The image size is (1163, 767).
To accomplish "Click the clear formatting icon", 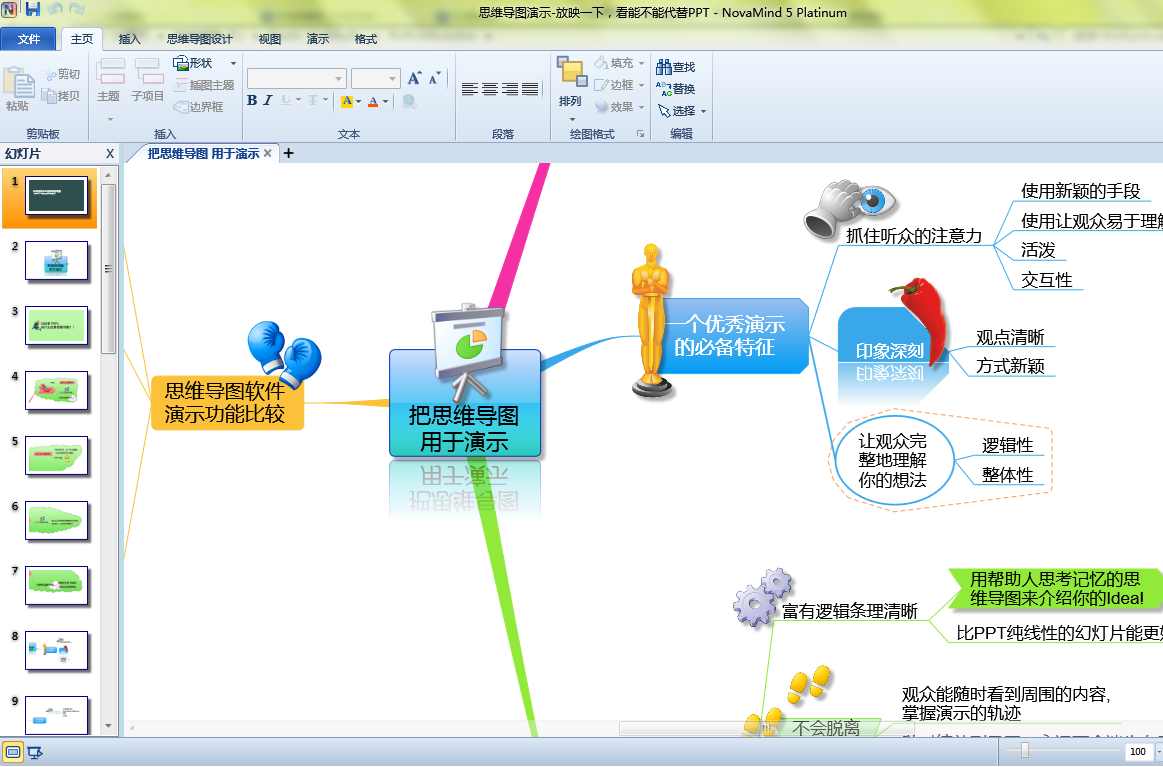I will point(409,101).
